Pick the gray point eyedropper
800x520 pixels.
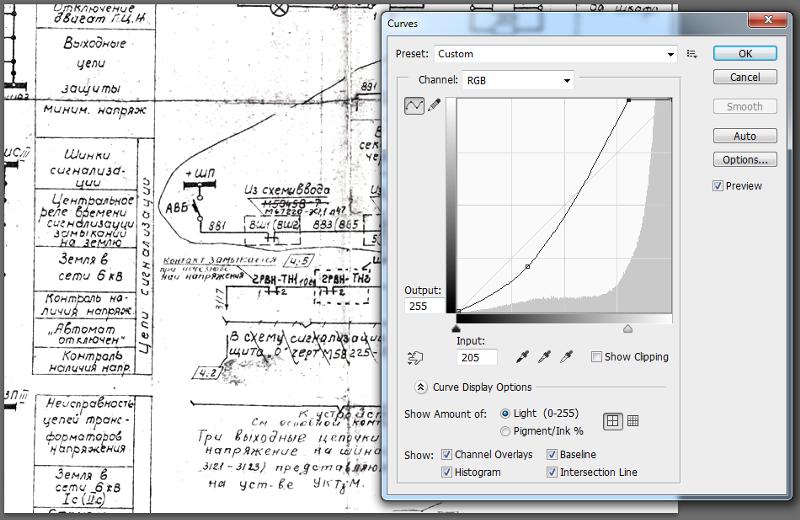pyautogui.click(x=544, y=357)
